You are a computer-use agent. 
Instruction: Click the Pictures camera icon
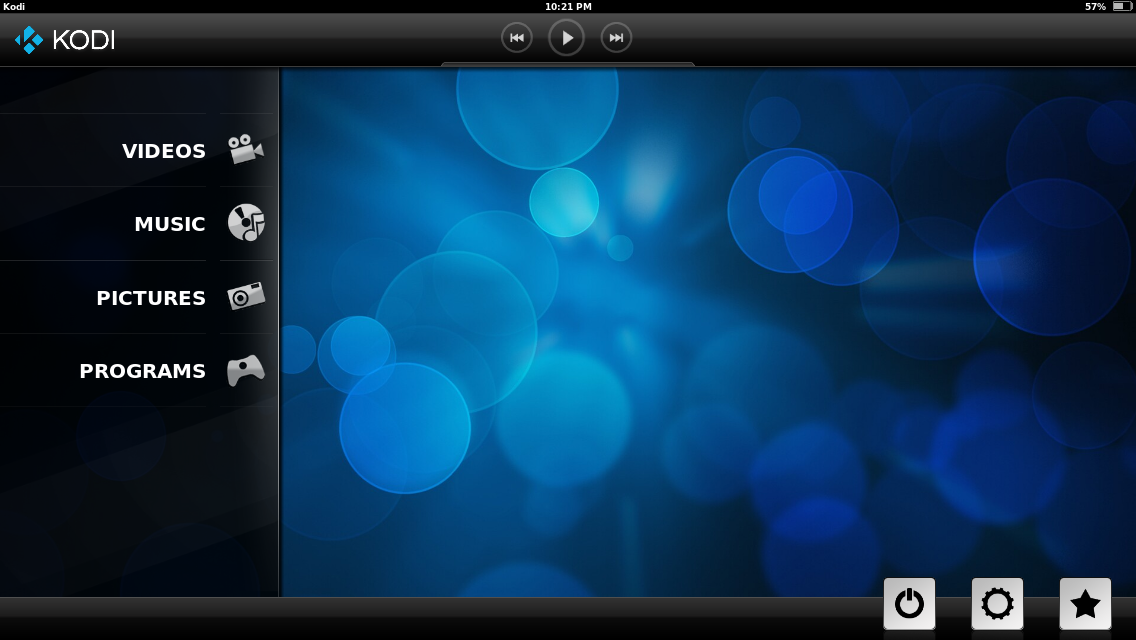[246, 294]
